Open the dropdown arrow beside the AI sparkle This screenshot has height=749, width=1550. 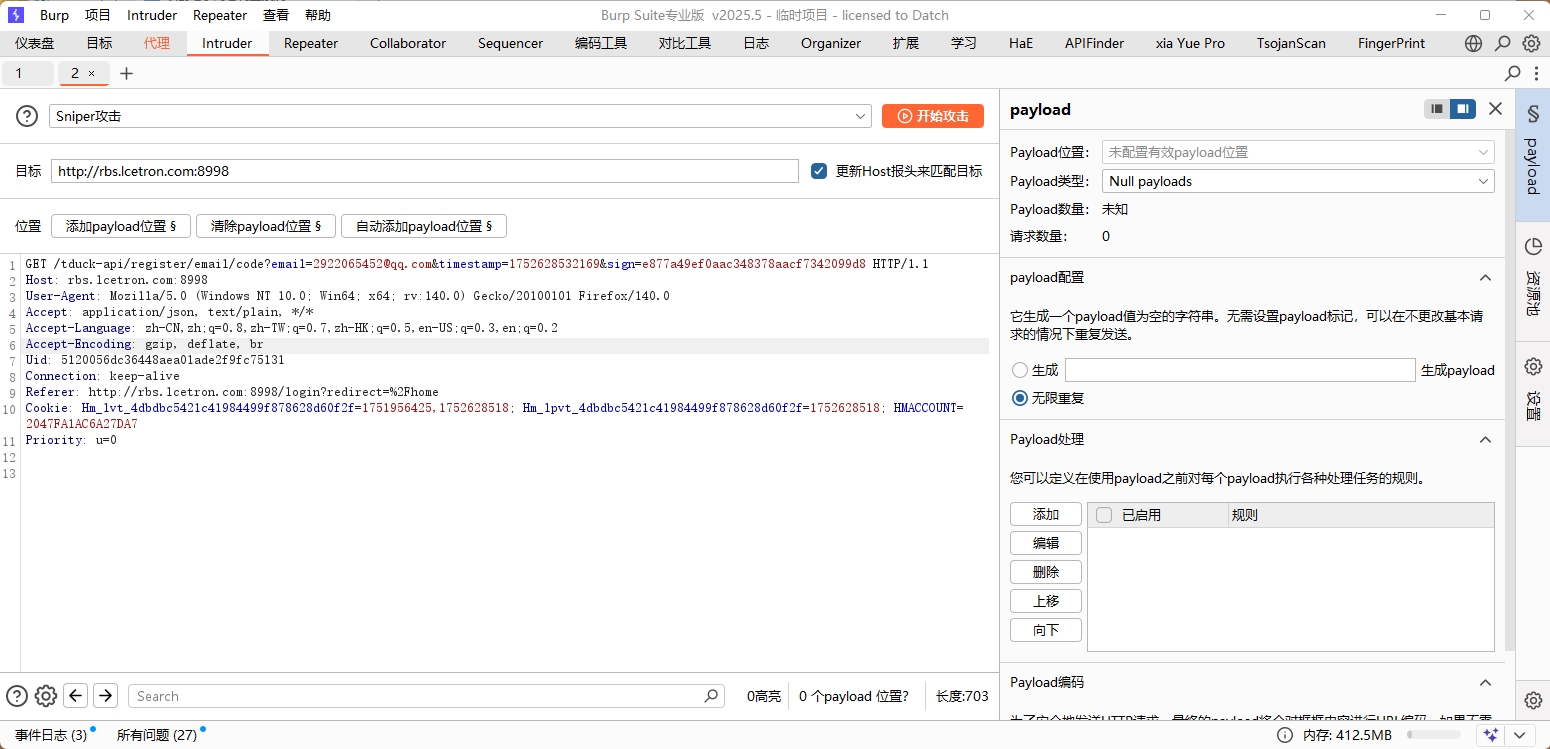pyautogui.click(x=1518, y=735)
